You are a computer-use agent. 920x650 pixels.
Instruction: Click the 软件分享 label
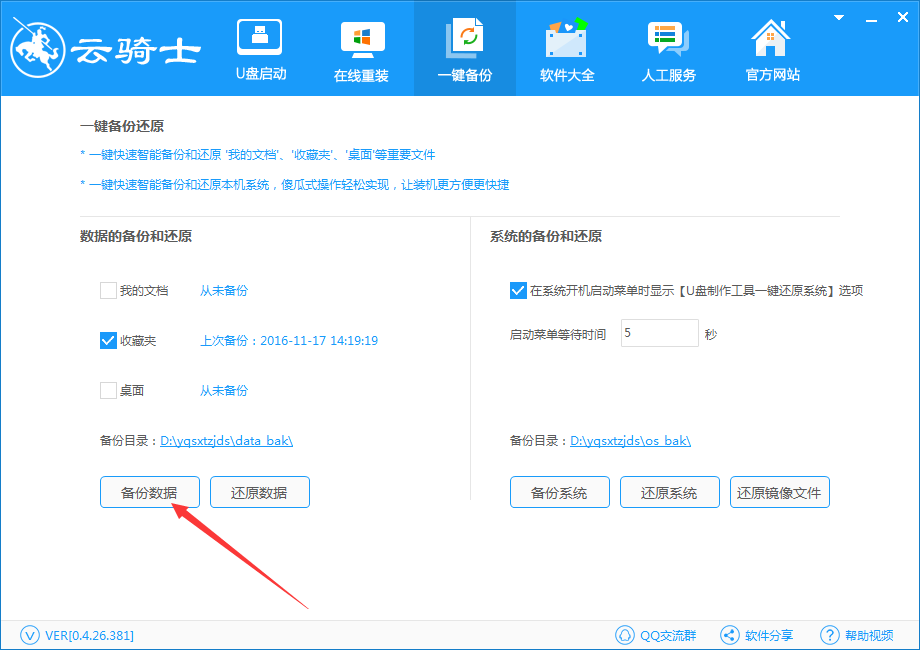[769, 635]
